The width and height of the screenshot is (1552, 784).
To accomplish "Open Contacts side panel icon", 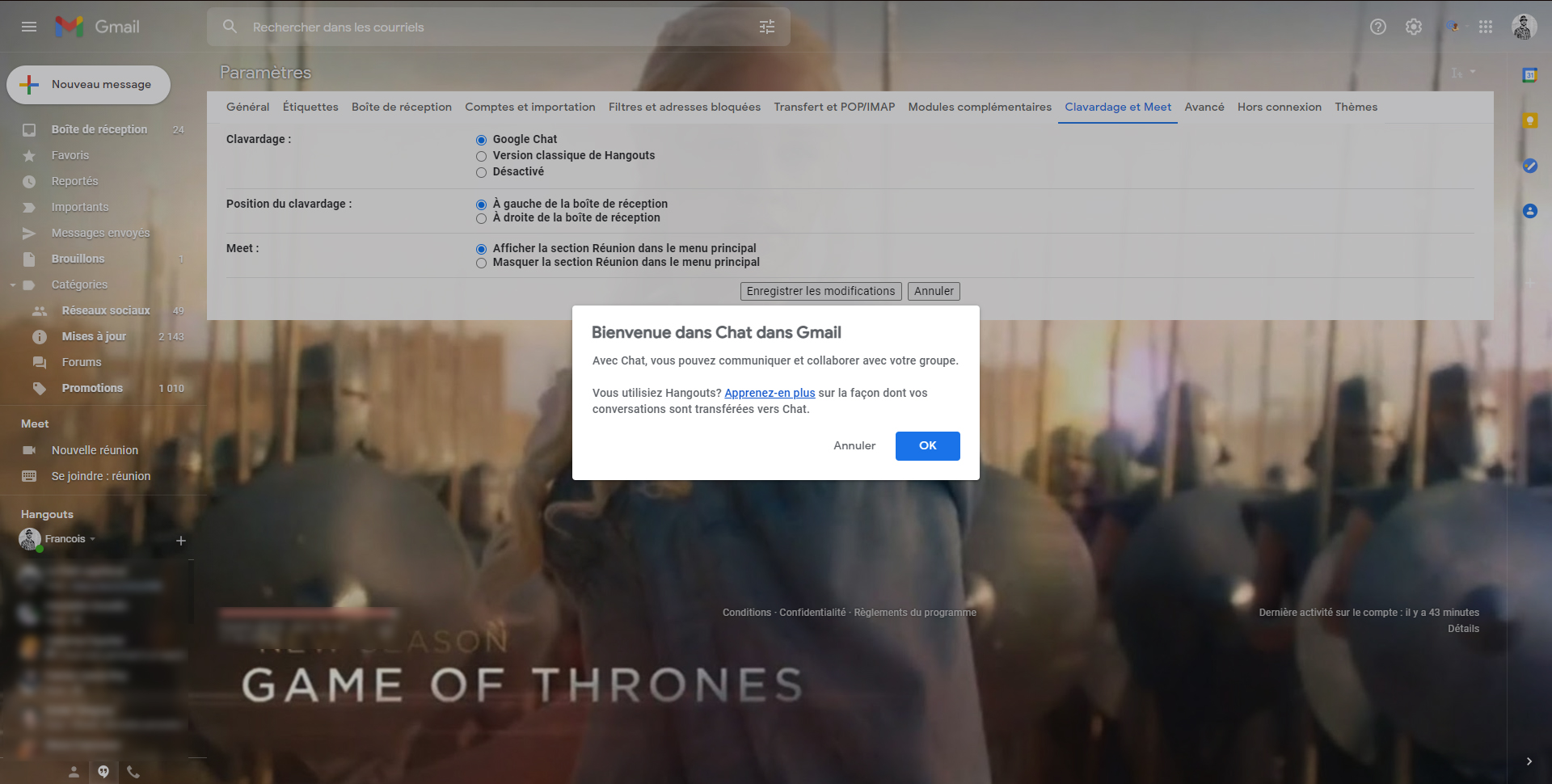I will 1529,211.
